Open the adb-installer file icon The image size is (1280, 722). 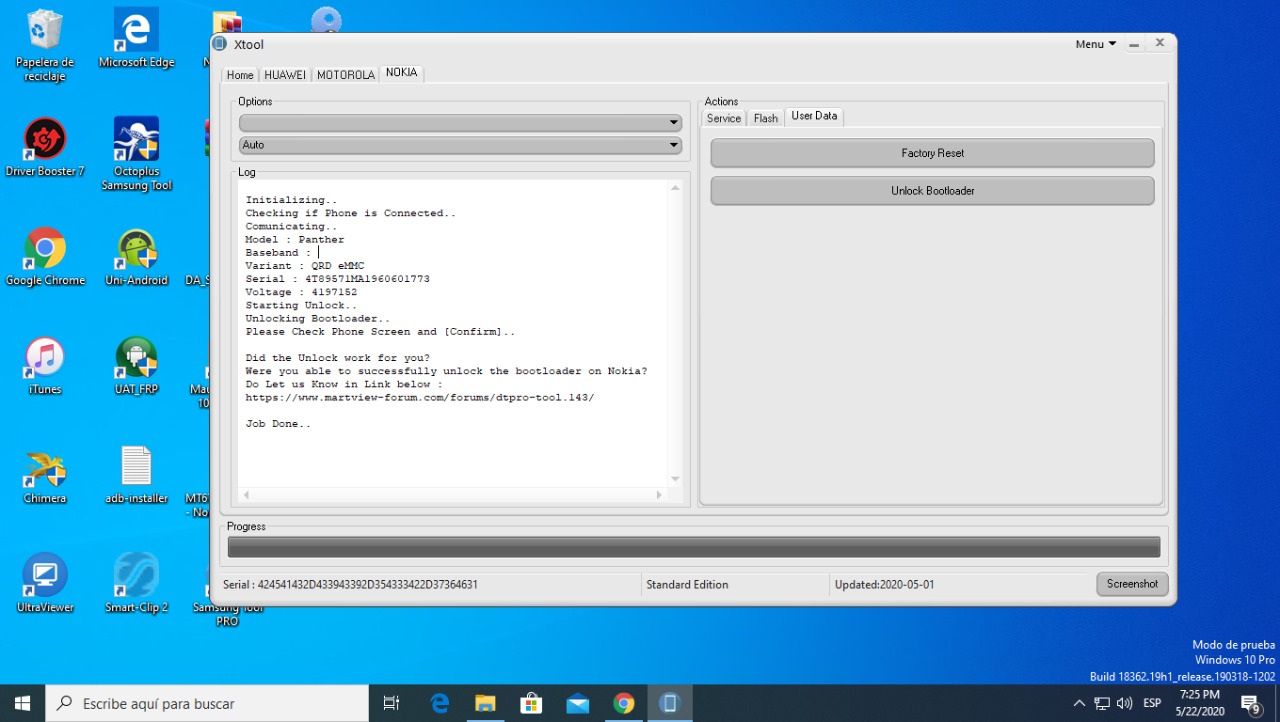tap(136, 468)
